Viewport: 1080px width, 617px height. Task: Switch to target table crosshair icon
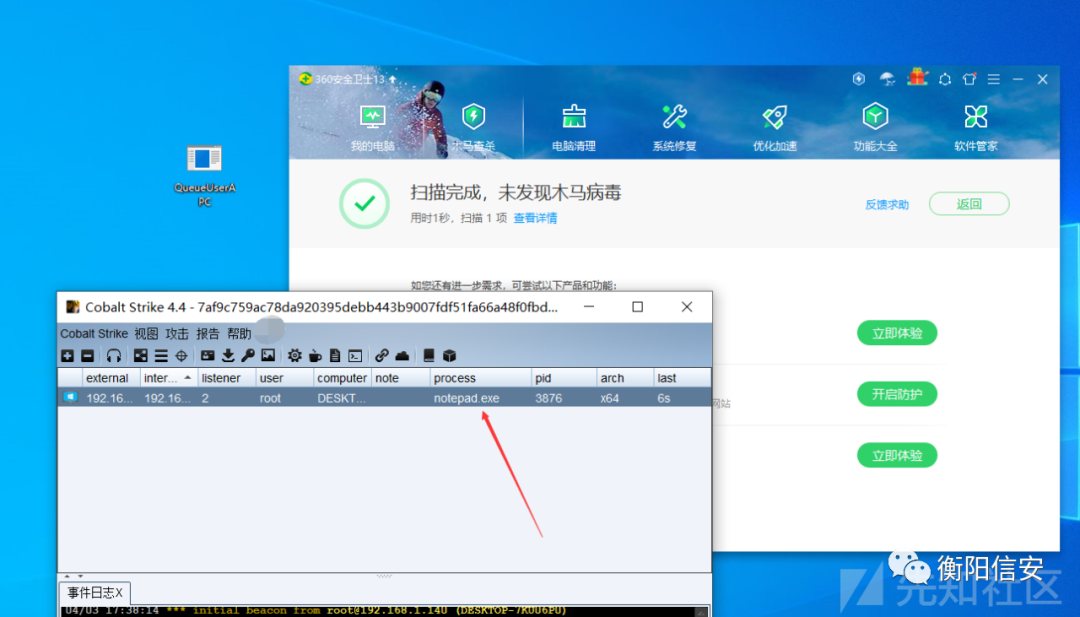click(x=181, y=355)
